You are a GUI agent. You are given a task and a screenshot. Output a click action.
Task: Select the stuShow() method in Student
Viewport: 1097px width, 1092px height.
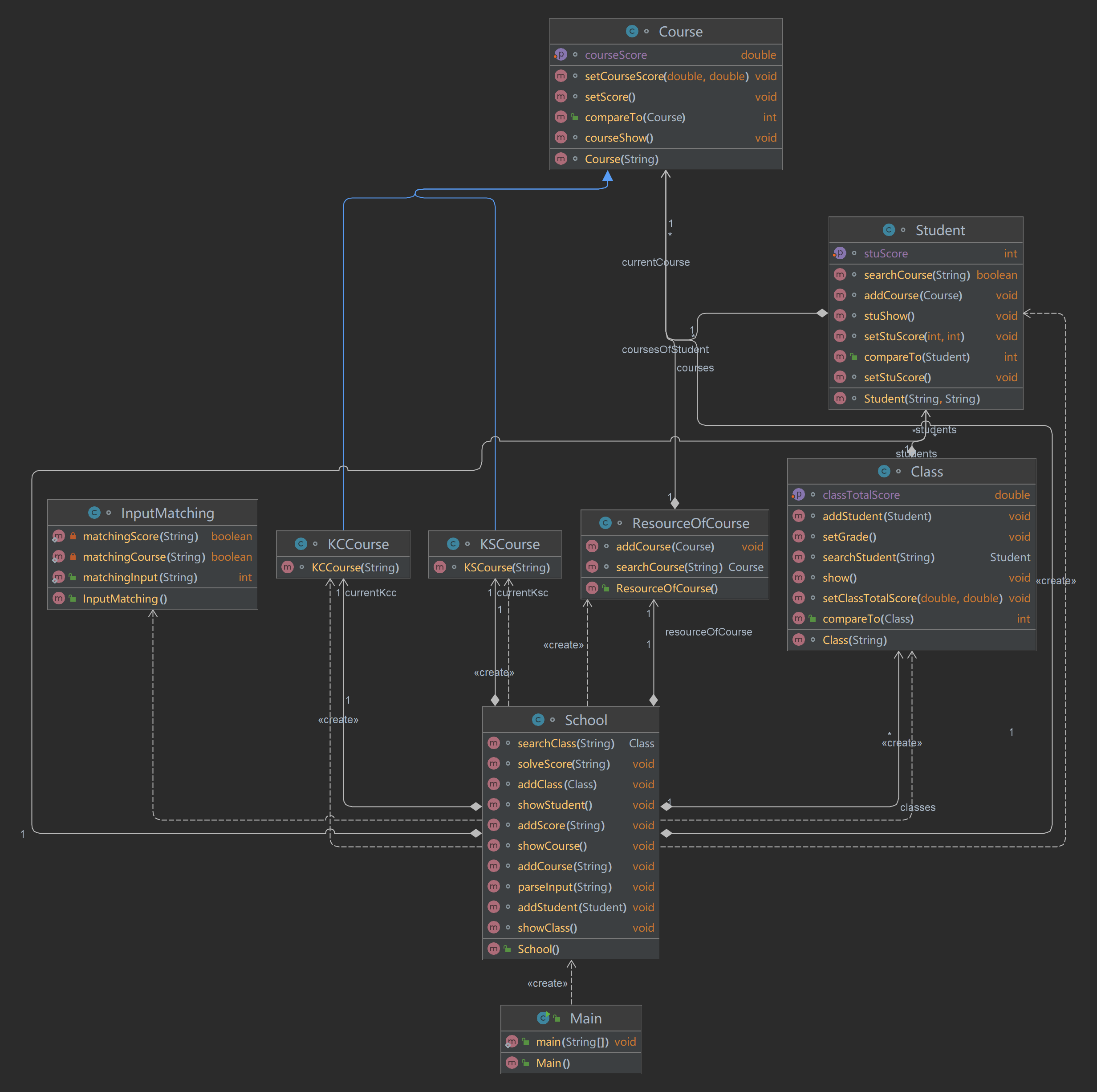[889, 316]
